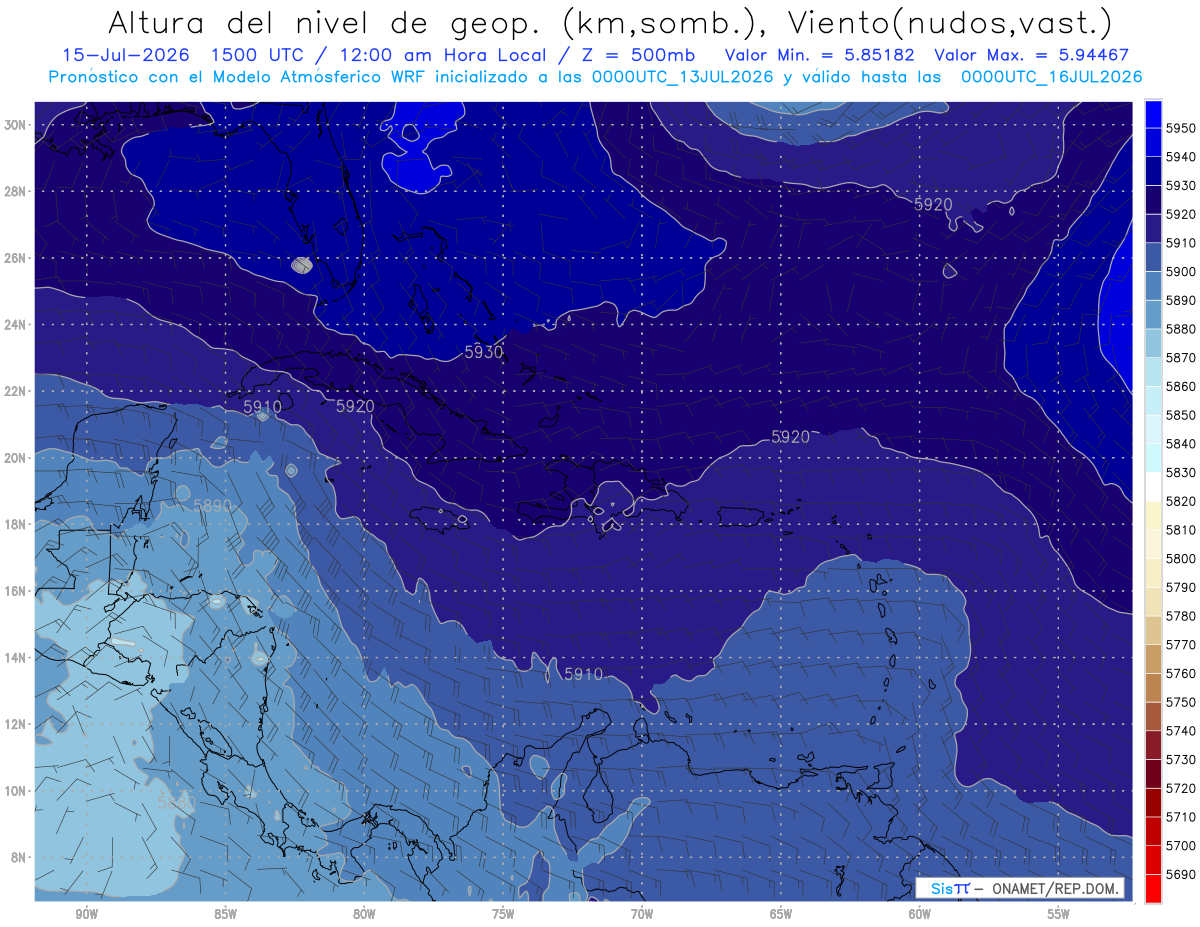Click the 5930 contour label on the map
This screenshot has height=927, width=1200.
point(484,352)
